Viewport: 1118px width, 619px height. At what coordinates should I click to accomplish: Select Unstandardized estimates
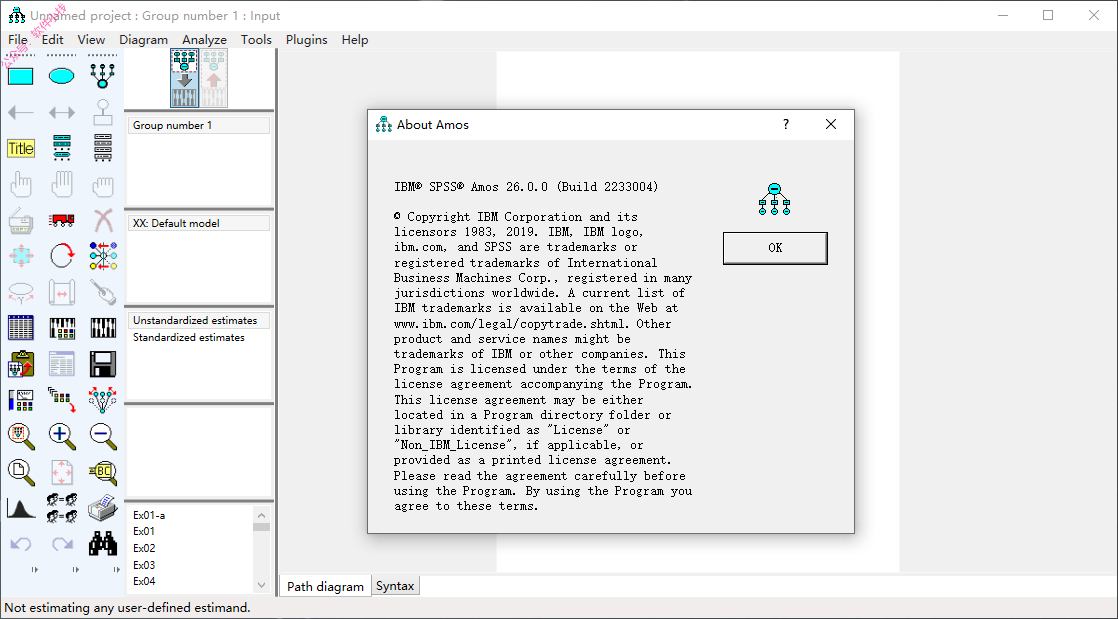coord(199,320)
